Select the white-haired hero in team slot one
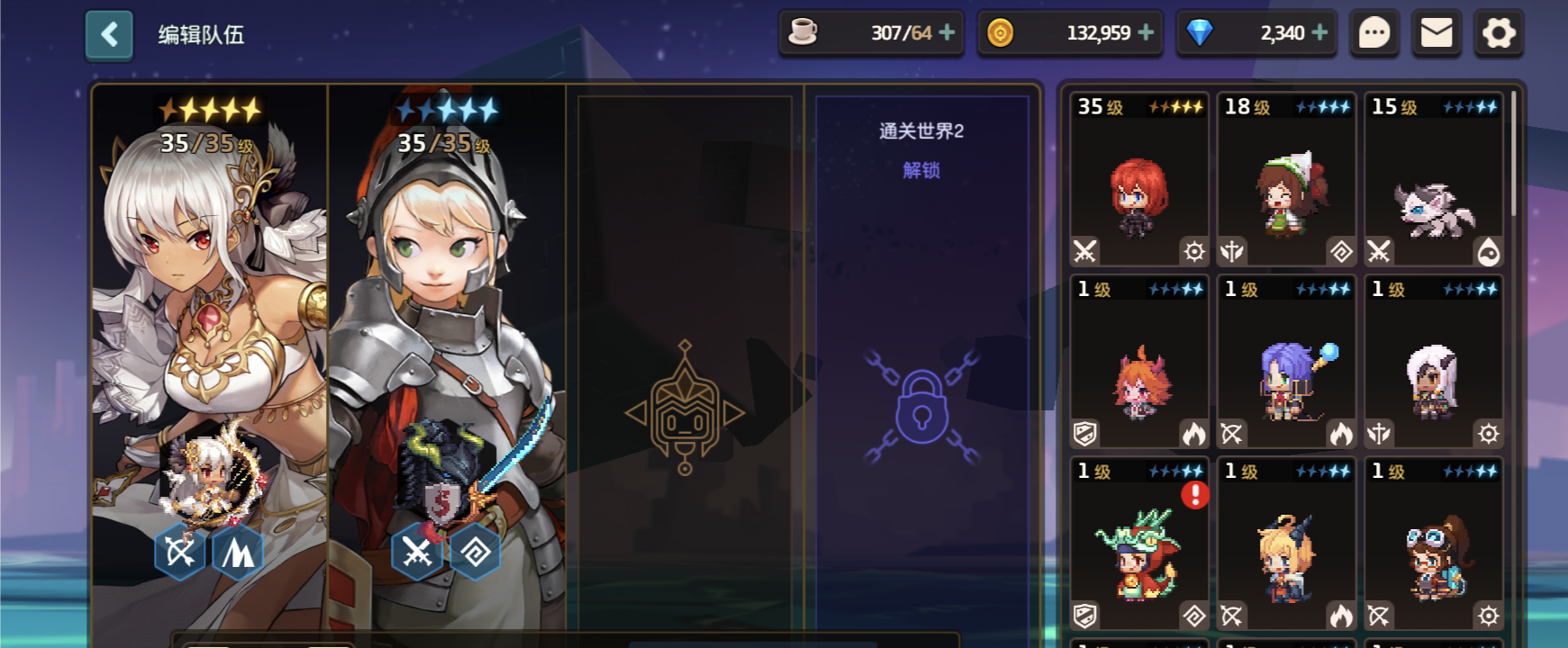1568x648 pixels. click(x=210, y=360)
